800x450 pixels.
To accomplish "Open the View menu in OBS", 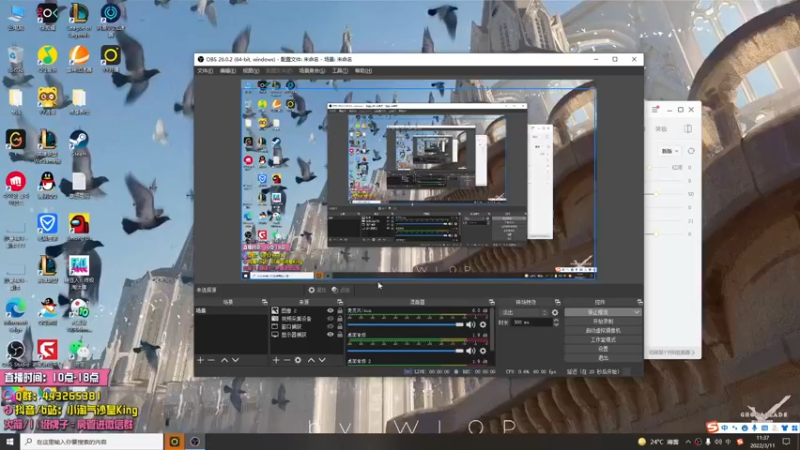I will 251,71.
